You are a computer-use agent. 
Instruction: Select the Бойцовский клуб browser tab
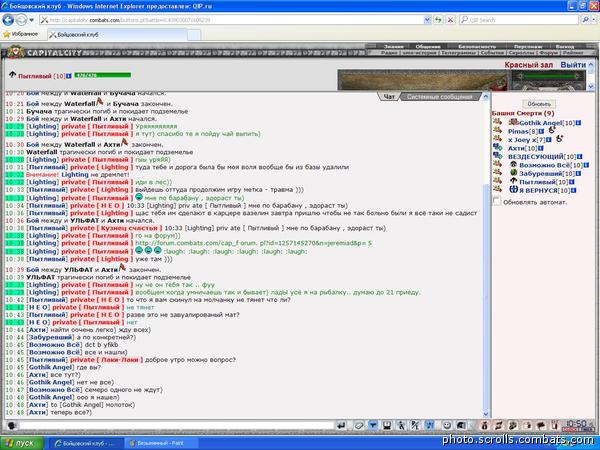117,35
